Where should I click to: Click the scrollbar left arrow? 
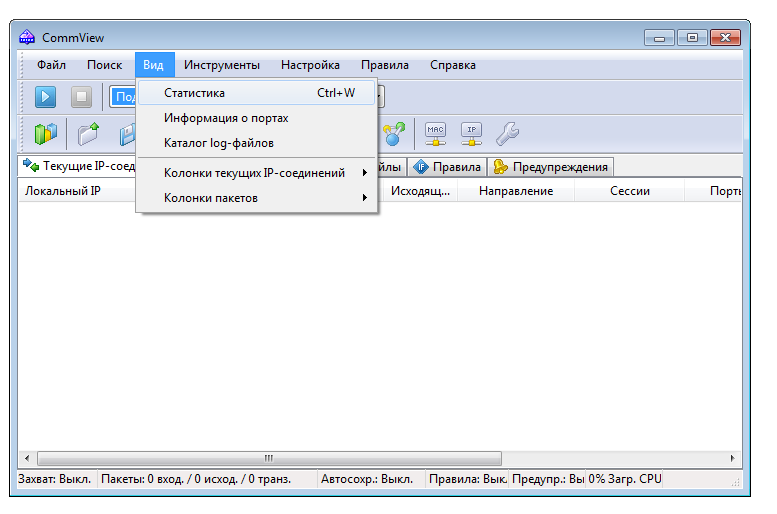(x=27, y=458)
